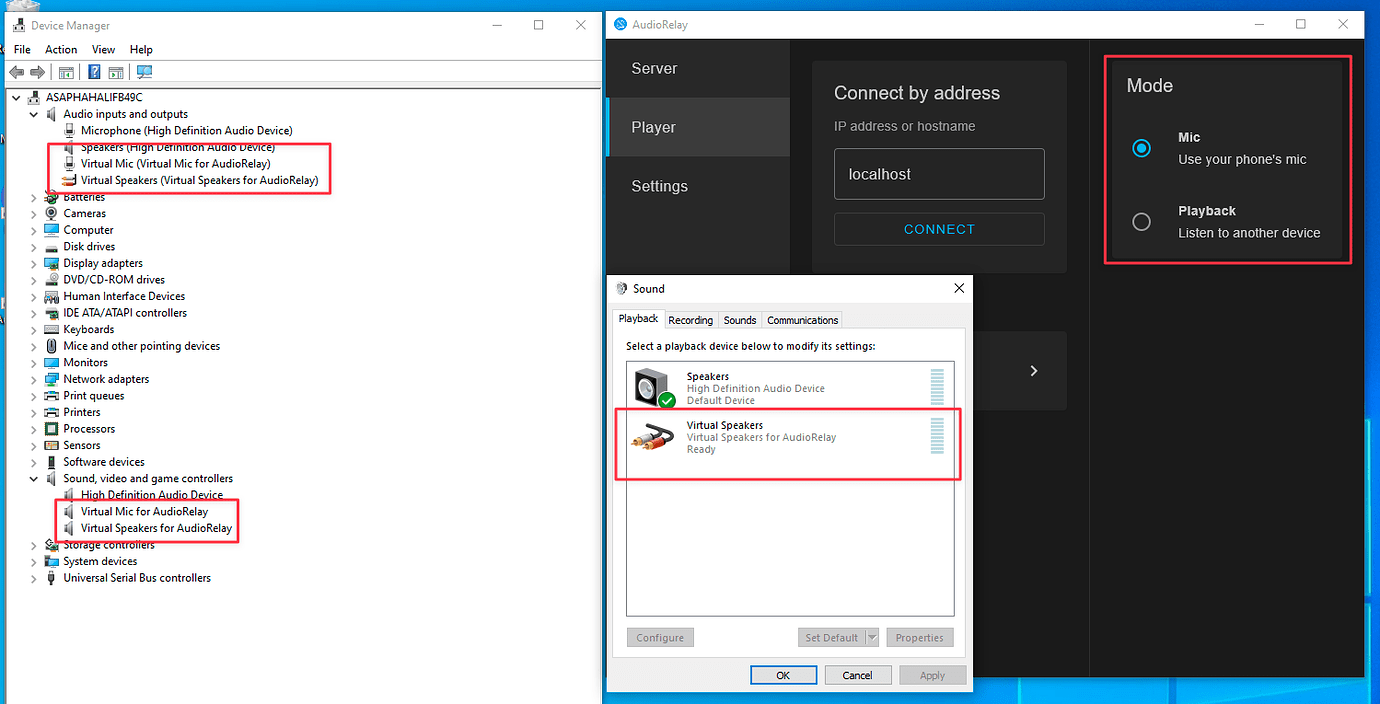Click the Properties toolbar icon in Device Manager
The width and height of the screenshot is (1380, 704).
coord(116,71)
